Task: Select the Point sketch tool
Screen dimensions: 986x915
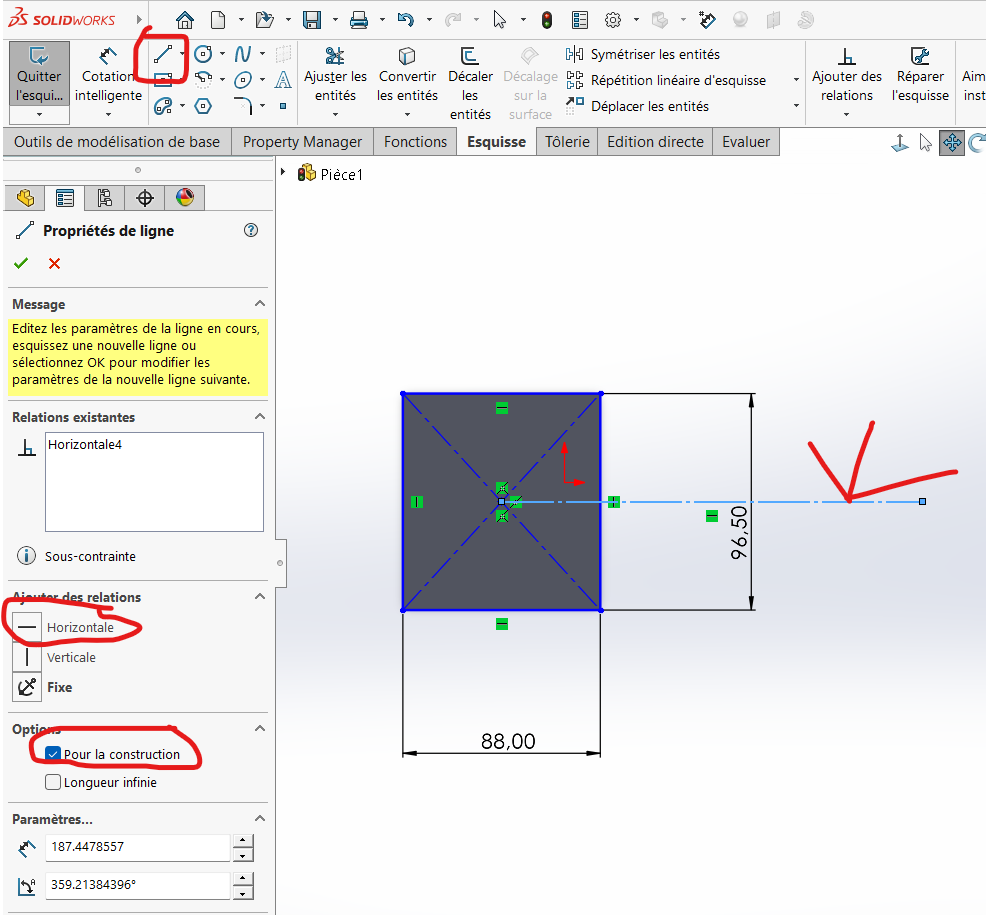Action: pos(284,106)
